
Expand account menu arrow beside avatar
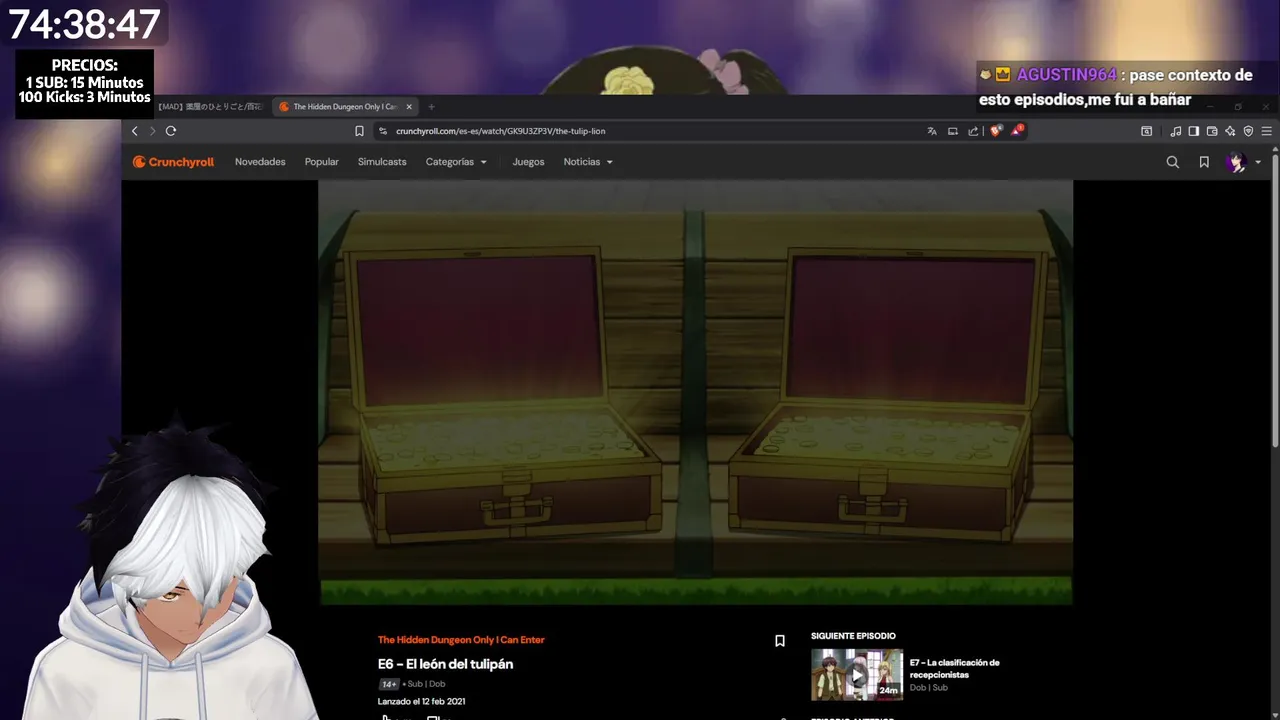[x=1258, y=162]
